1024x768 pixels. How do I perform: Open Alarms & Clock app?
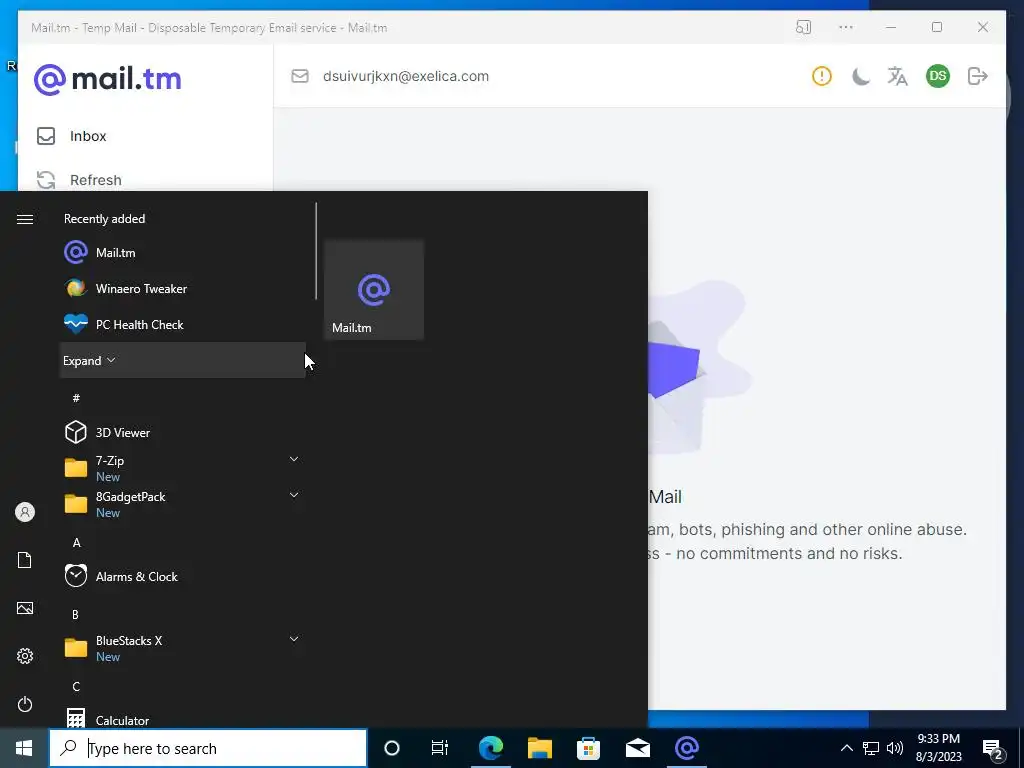pos(182,577)
